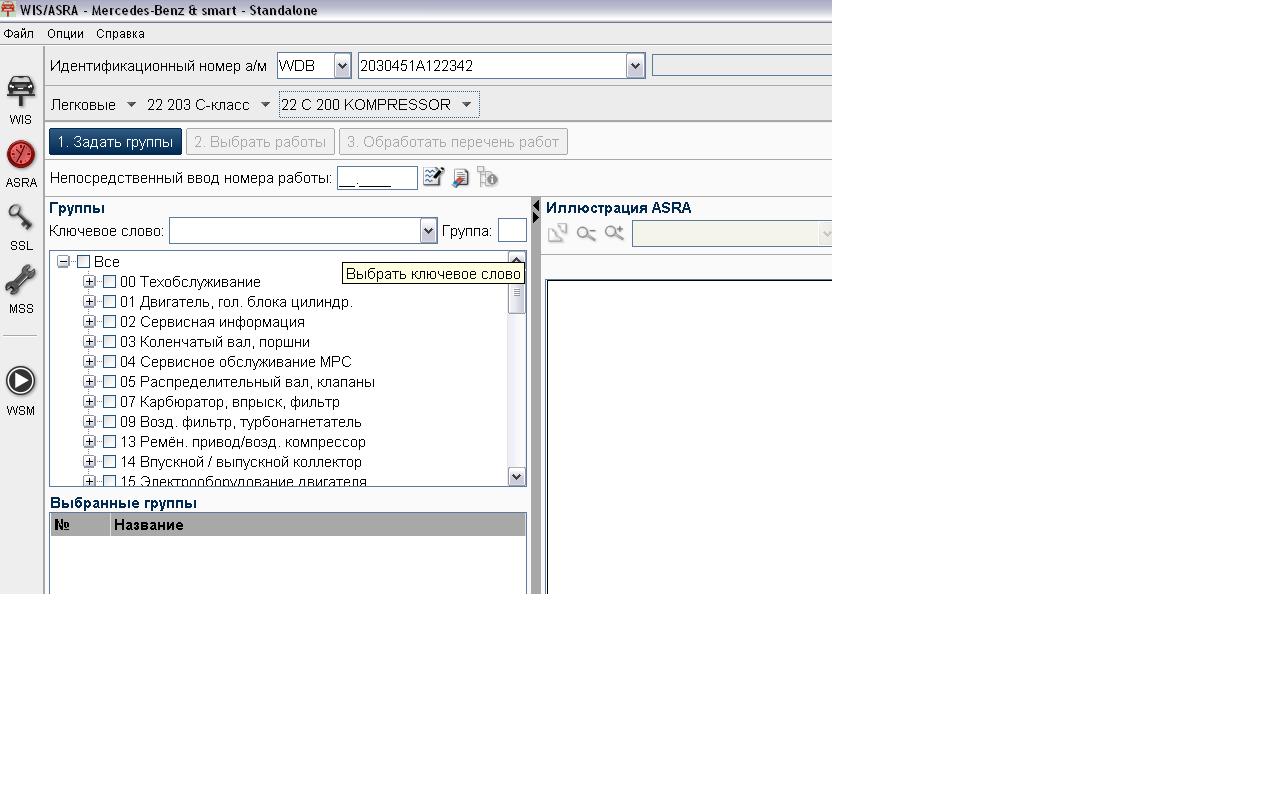Expand the '02 Сервисная информация' node

(x=89, y=322)
